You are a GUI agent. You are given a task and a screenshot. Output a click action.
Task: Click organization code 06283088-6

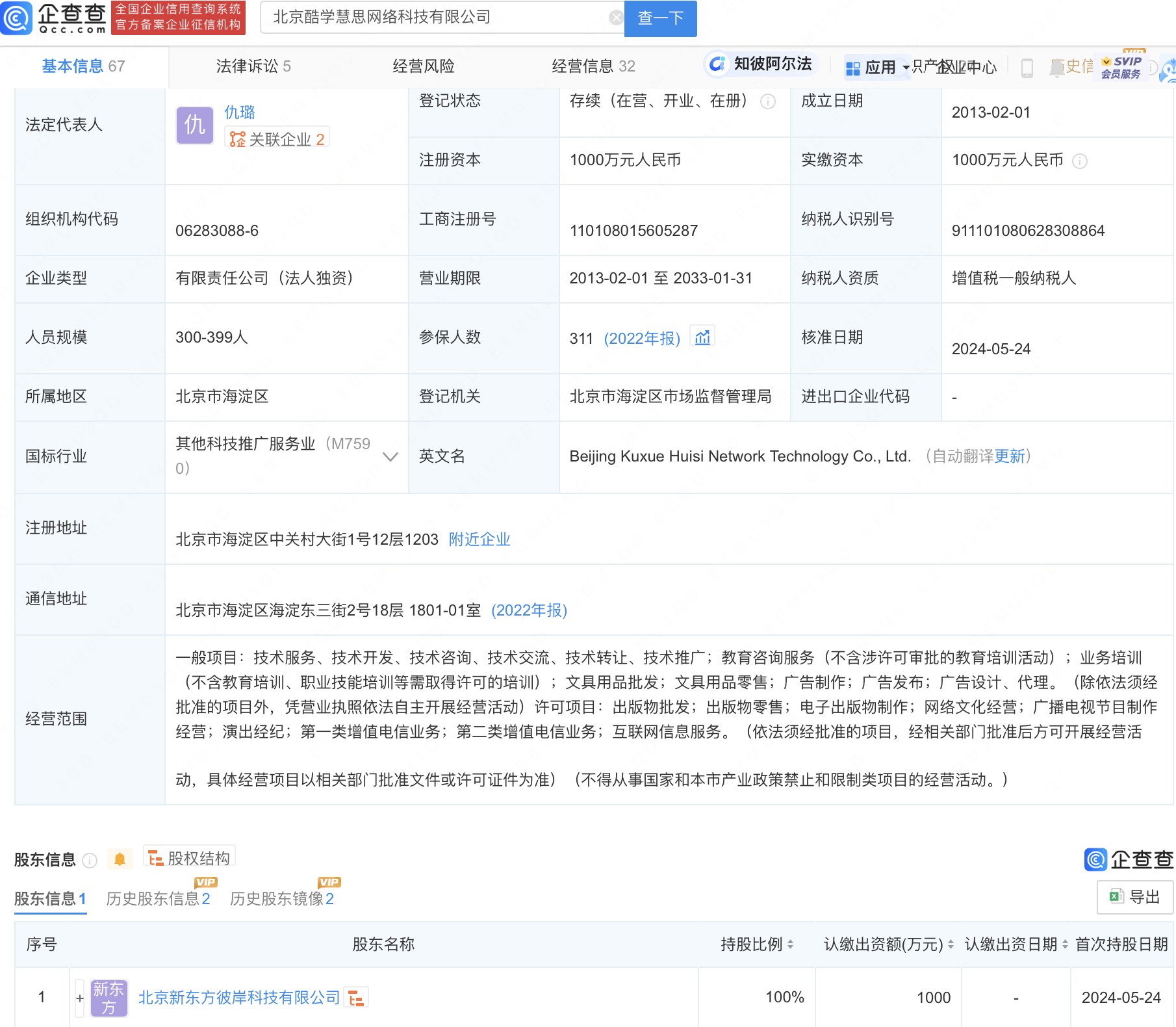(x=217, y=231)
